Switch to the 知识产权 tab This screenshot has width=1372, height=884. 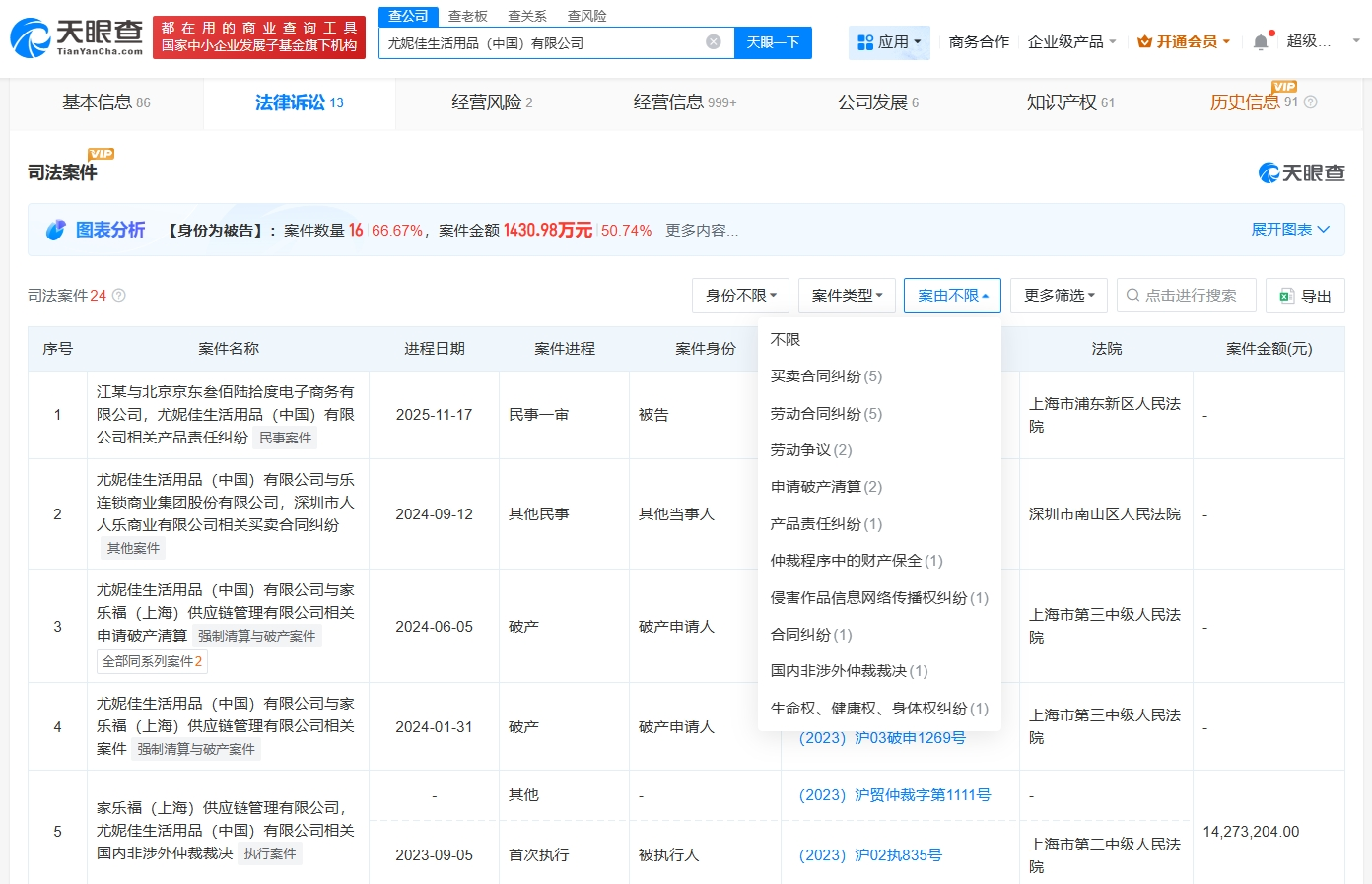coord(1069,102)
